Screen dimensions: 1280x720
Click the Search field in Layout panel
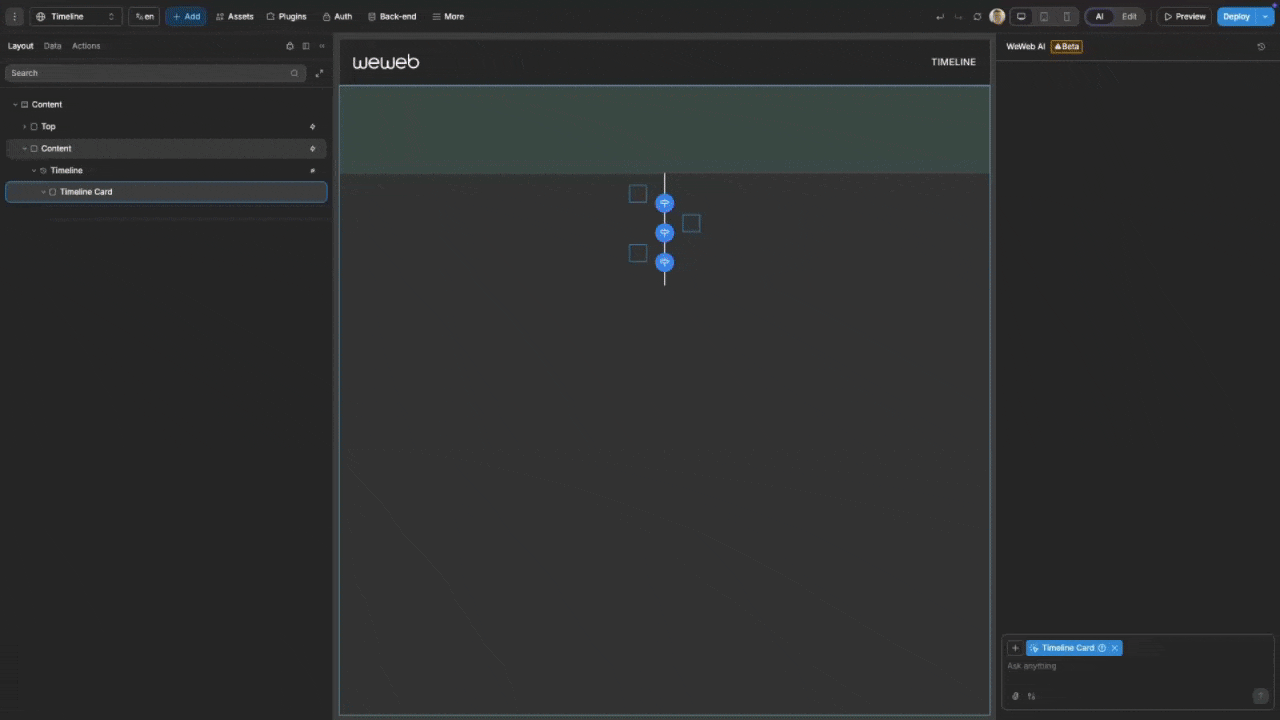(x=150, y=72)
